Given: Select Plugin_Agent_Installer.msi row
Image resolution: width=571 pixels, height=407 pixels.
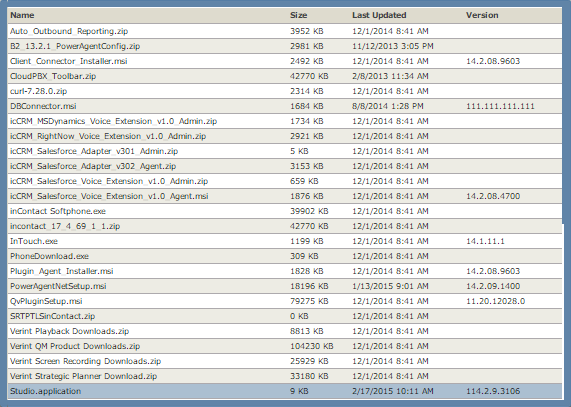Looking at the screenshot, I should tap(284, 271).
